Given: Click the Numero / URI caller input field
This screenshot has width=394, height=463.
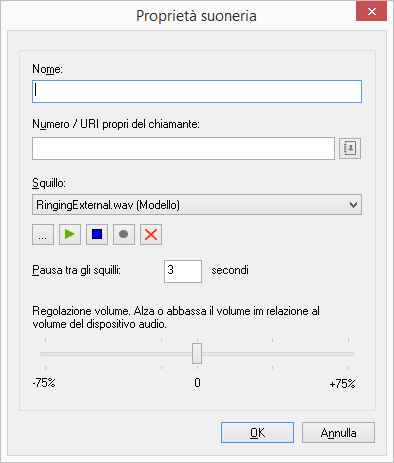Looking at the screenshot, I should click(x=183, y=148).
